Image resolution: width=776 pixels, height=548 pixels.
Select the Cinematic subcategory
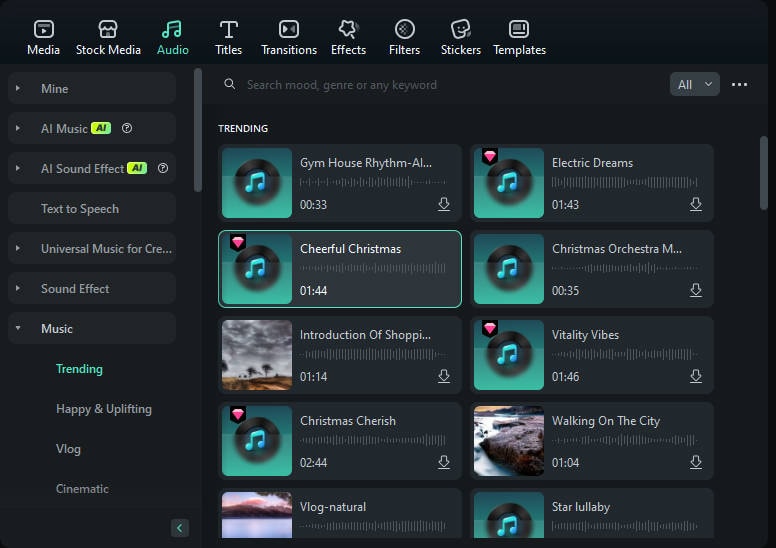click(x=82, y=489)
